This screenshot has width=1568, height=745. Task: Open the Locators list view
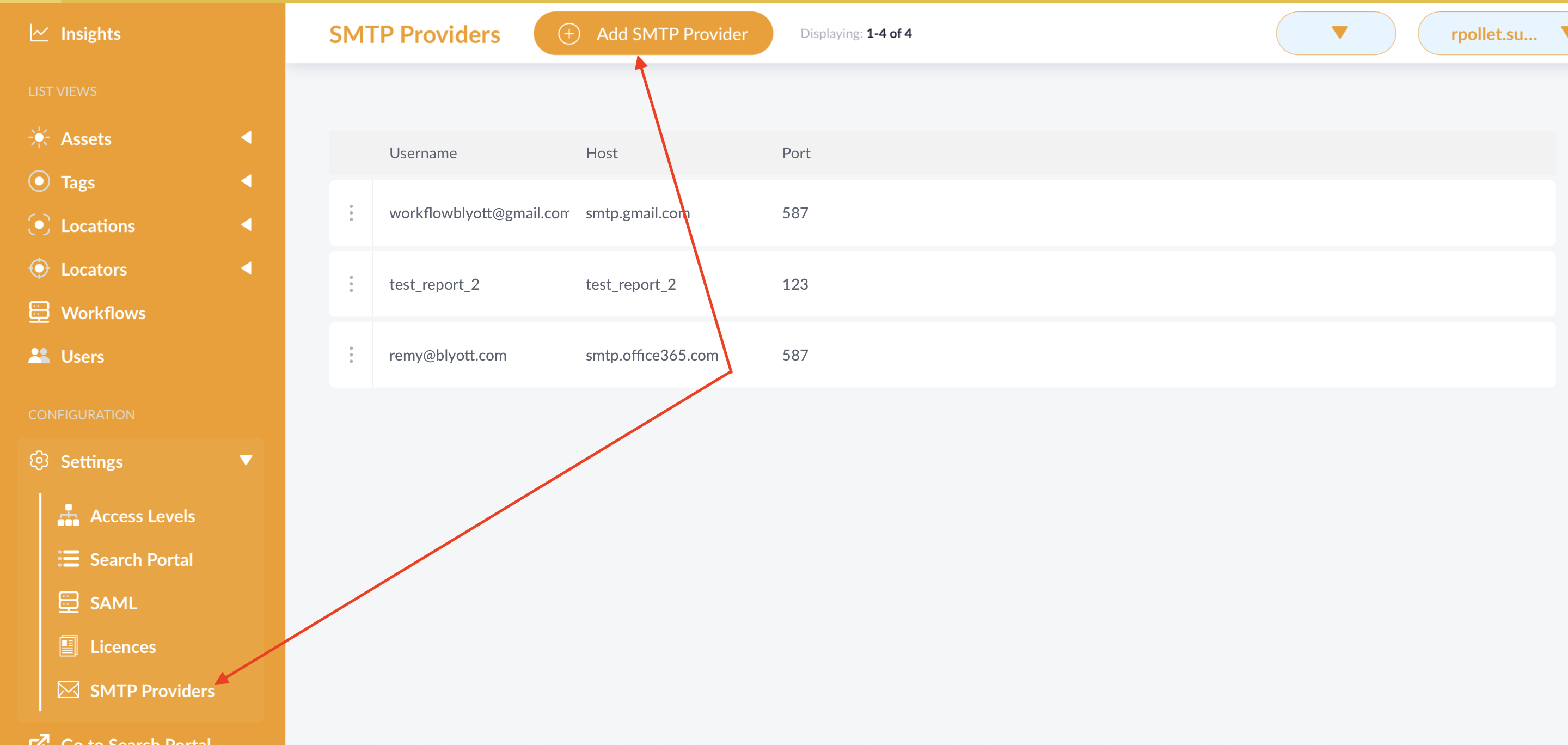pos(94,269)
